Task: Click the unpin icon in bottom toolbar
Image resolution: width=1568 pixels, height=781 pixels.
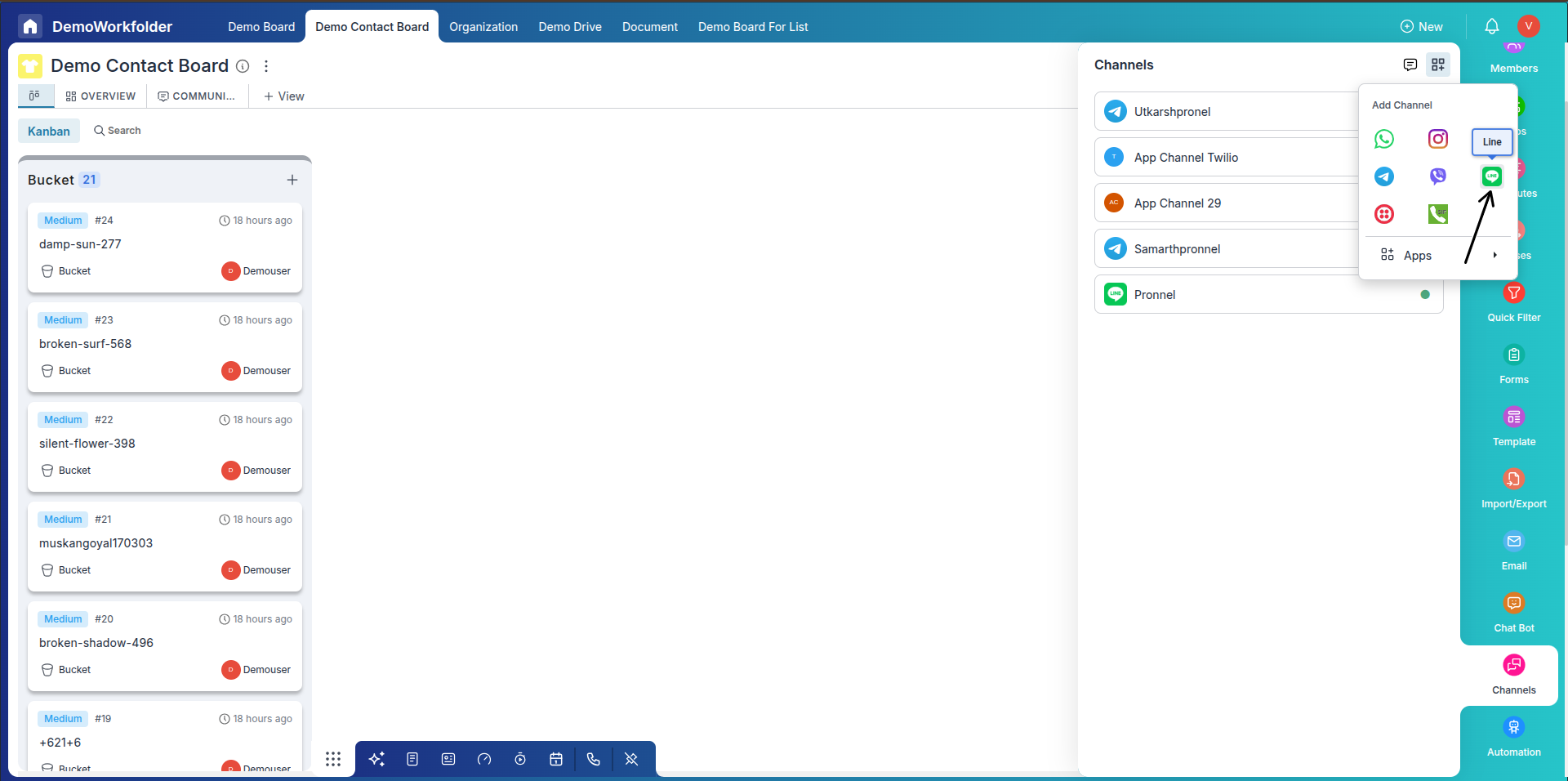Action: (631, 759)
